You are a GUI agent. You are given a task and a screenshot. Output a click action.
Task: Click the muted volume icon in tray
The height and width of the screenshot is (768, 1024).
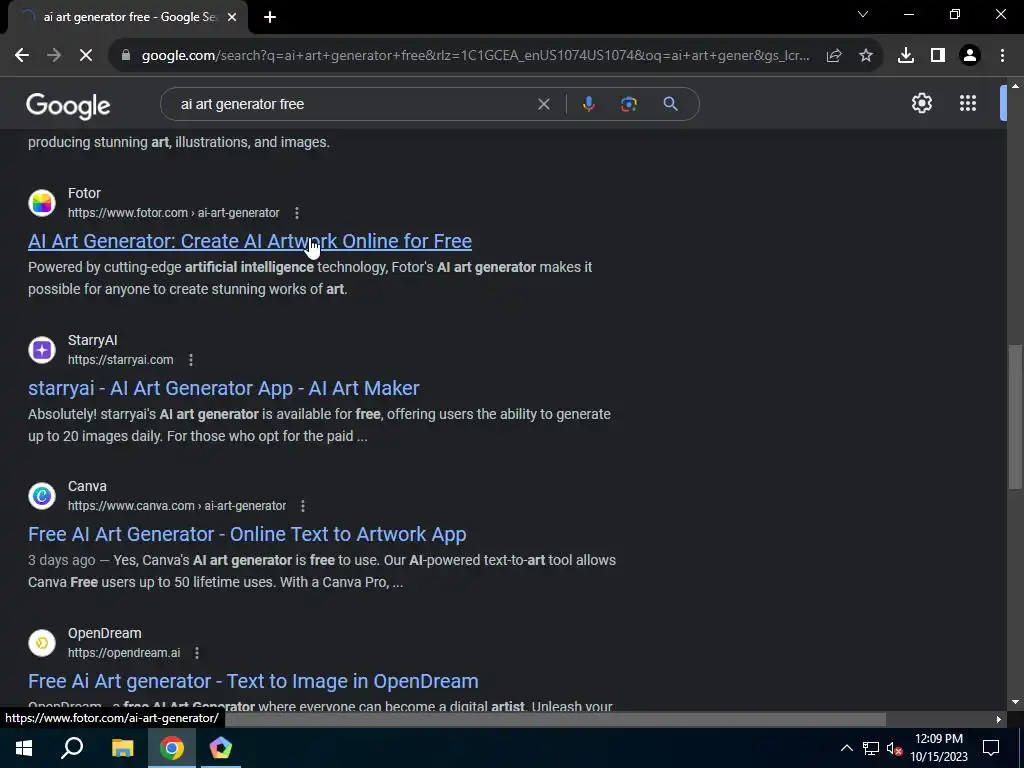pyautogui.click(x=894, y=748)
